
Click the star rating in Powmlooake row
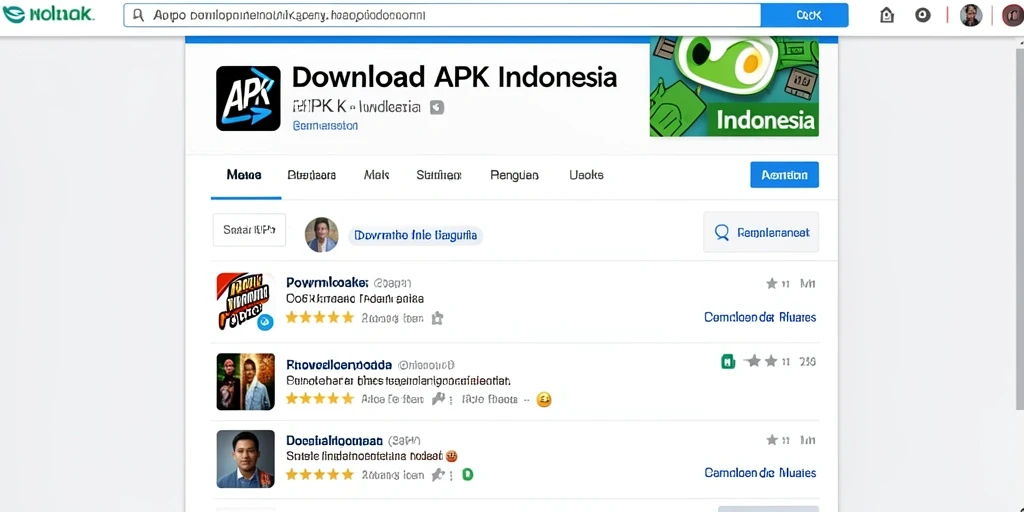pyautogui.click(x=320, y=318)
